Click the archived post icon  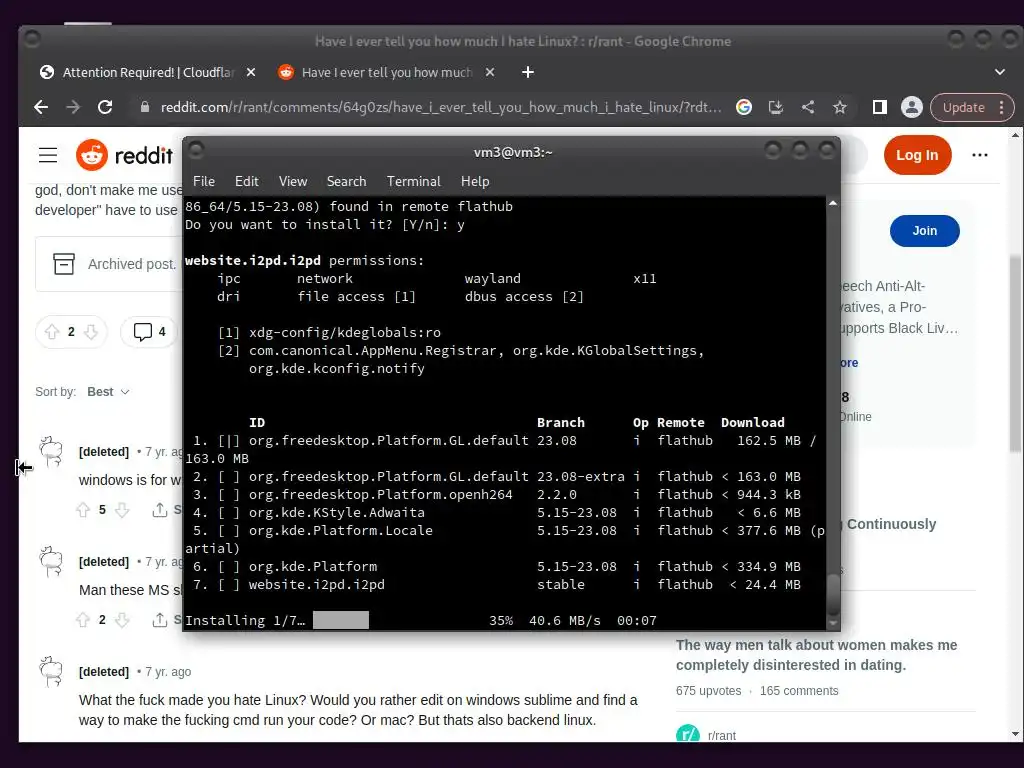[64, 264]
